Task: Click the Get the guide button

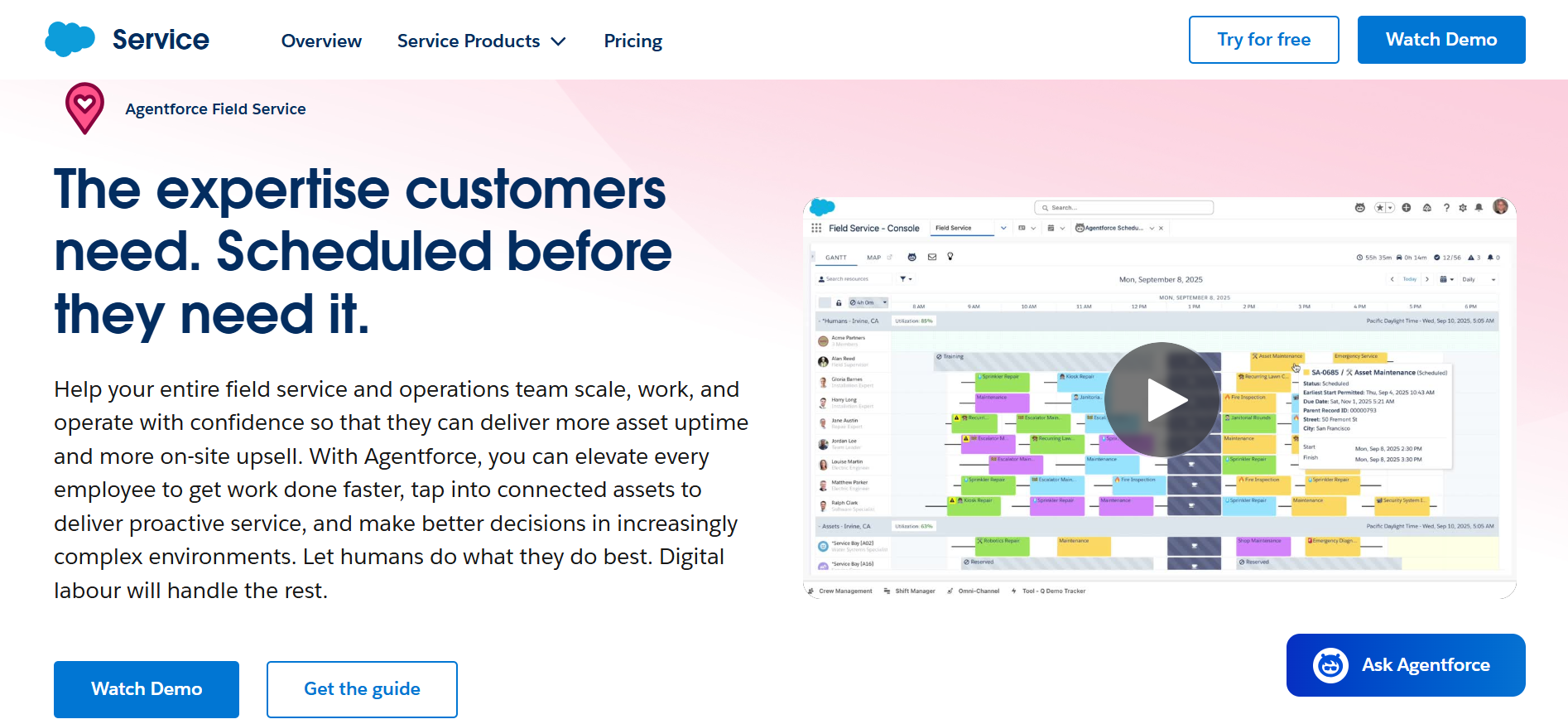Action: click(x=362, y=689)
